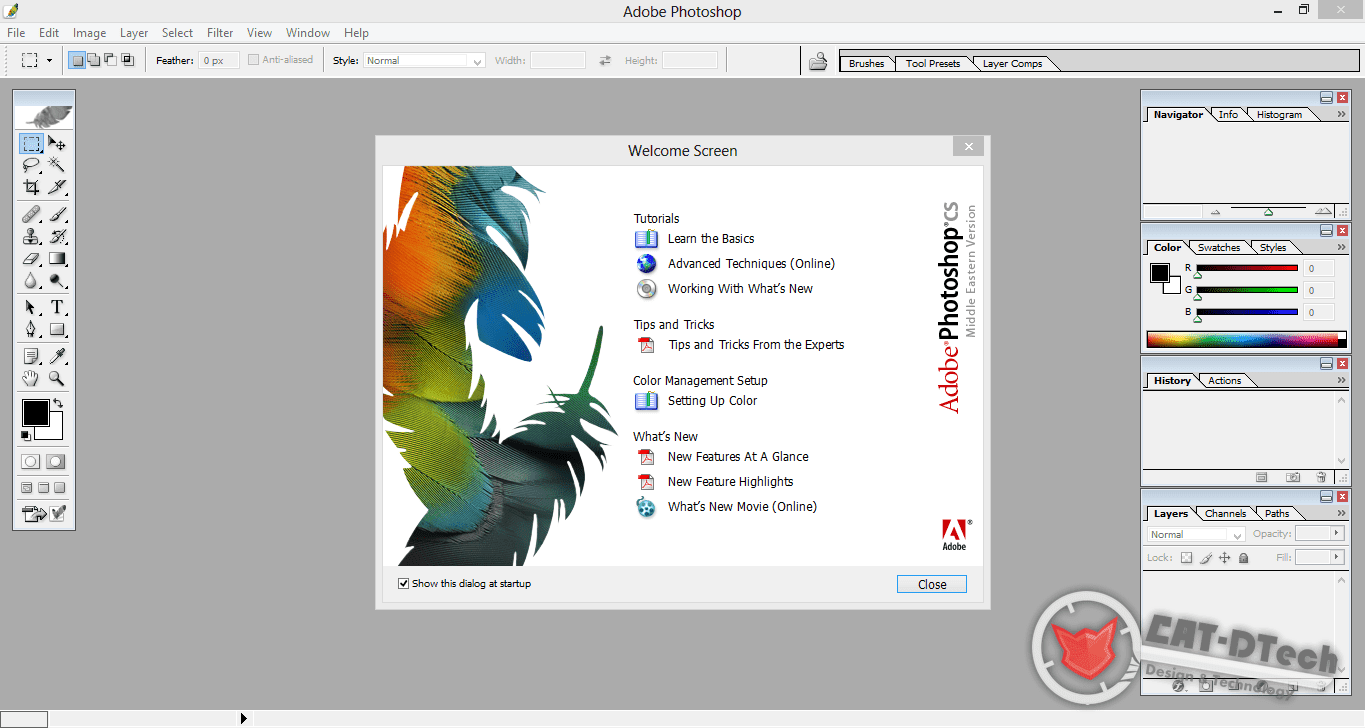Pick the Notes tool
The image size is (1365, 728).
[31, 356]
